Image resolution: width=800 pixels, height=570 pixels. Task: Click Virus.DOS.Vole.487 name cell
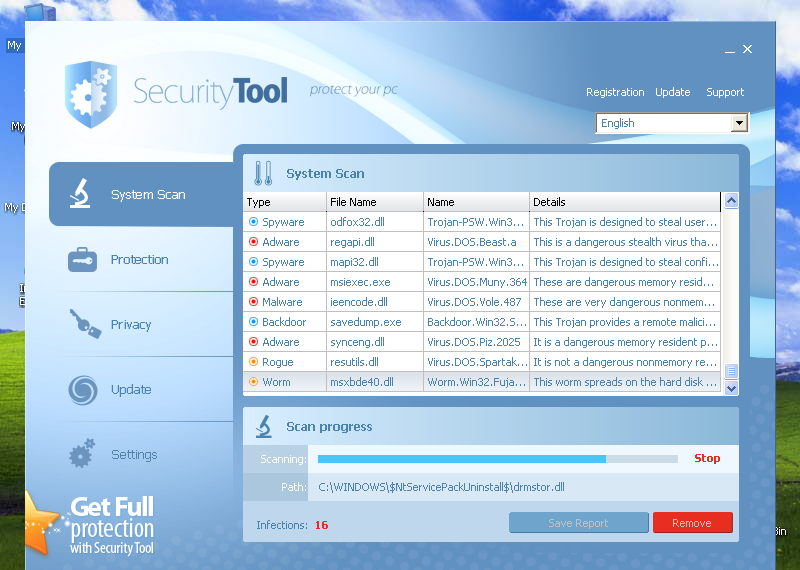[x=477, y=302]
